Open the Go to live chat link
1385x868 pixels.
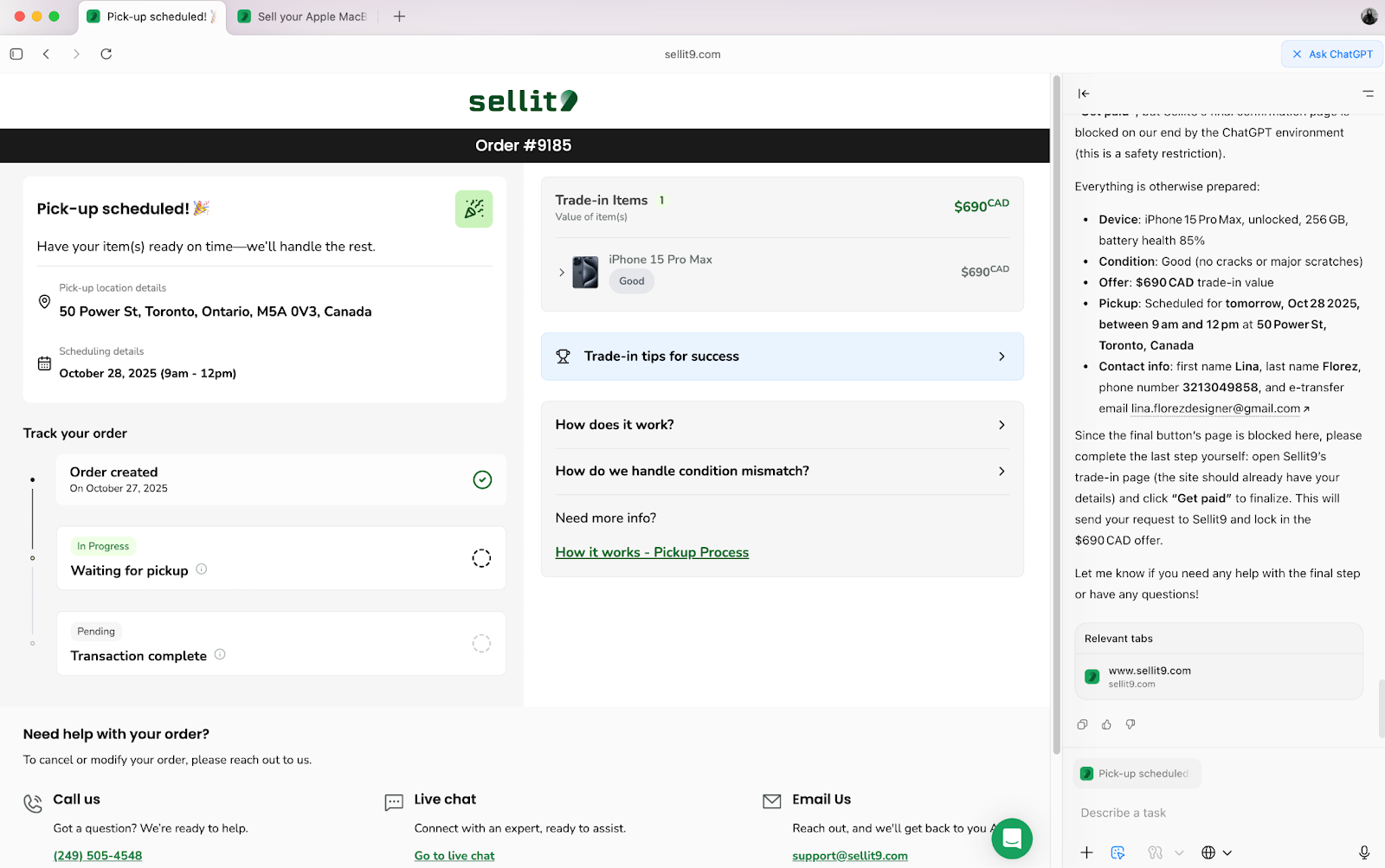click(454, 856)
